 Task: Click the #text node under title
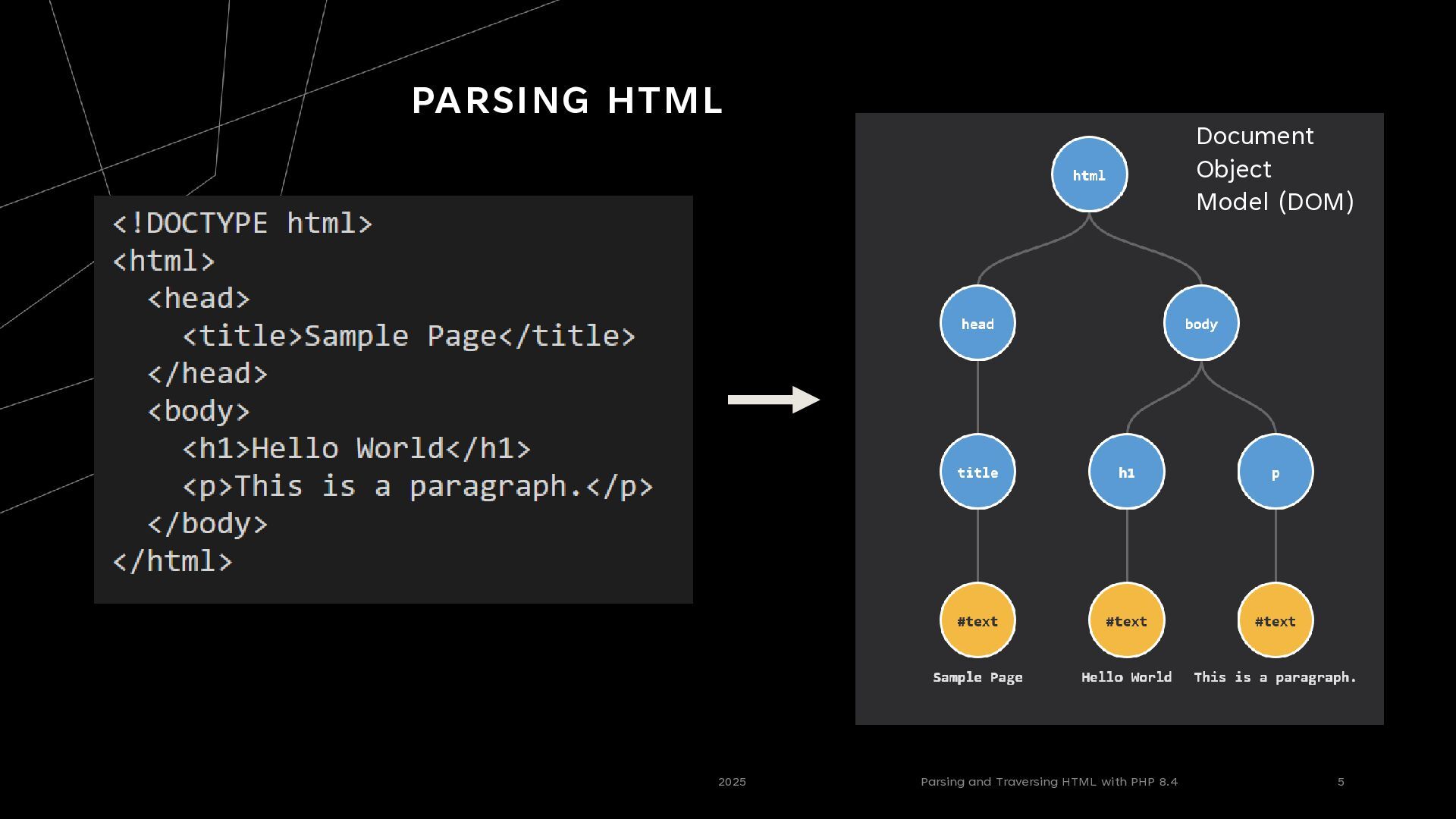(x=977, y=620)
